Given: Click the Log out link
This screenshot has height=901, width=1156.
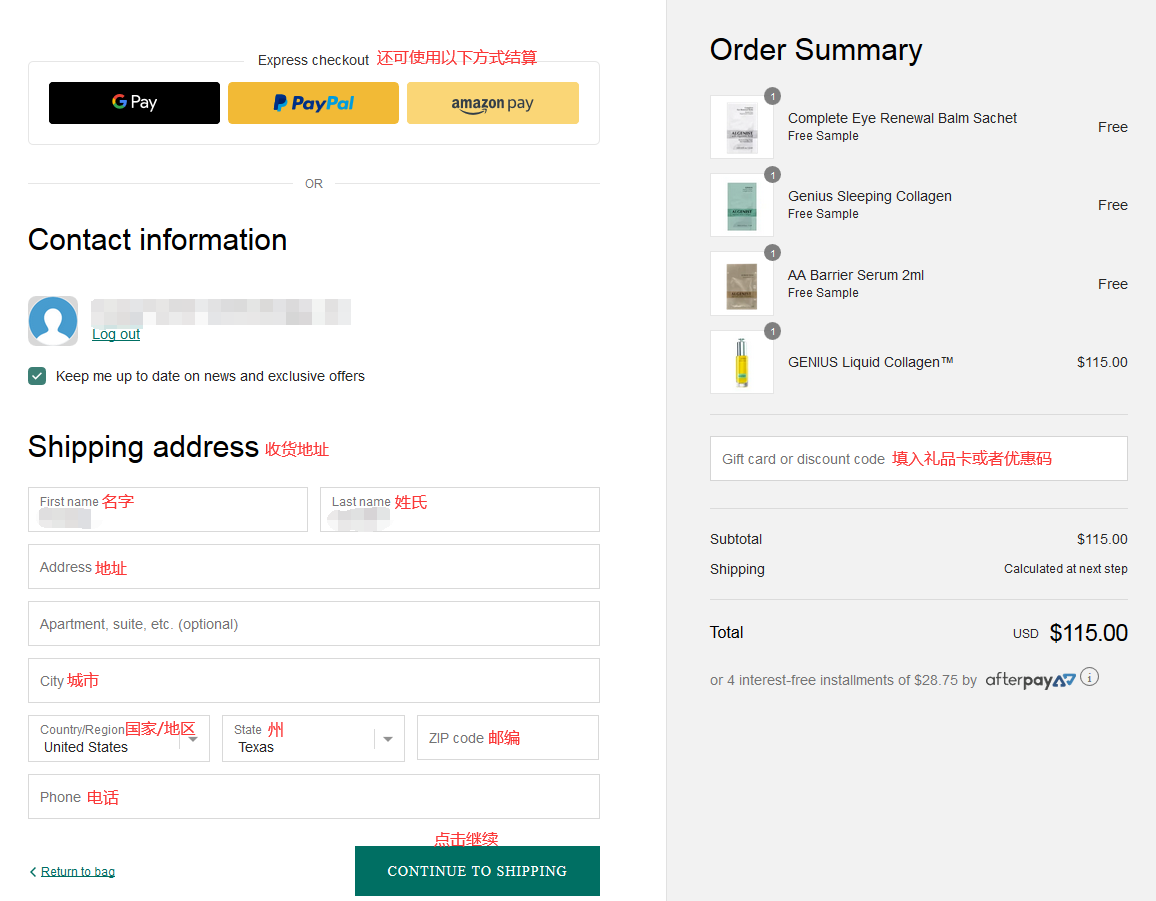Looking at the screenshot, I should tap(116, 334).
